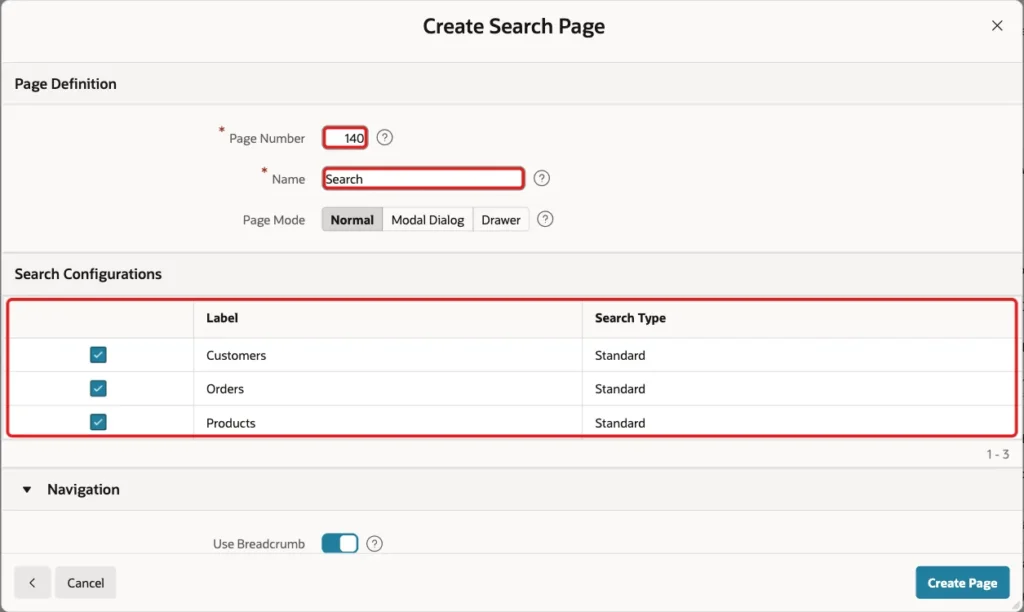
Task: Focus the Name input field
Action: tap(423, 178)
